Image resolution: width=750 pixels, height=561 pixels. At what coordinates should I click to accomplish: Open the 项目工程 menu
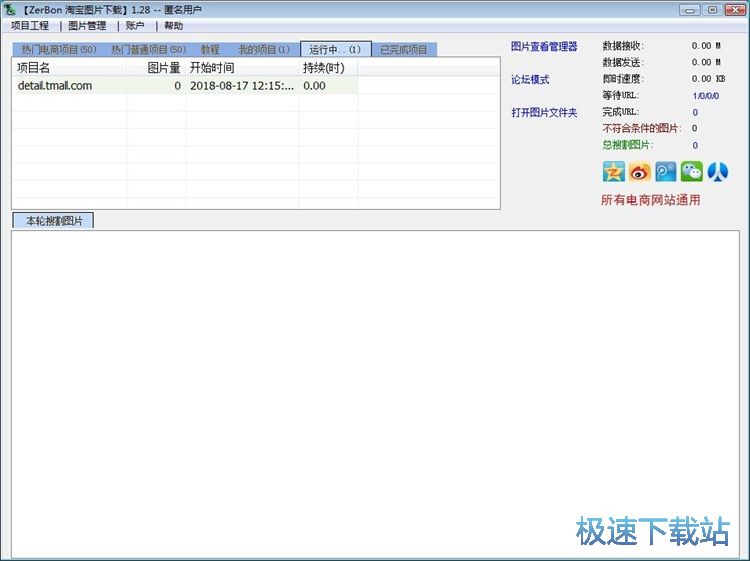coord(30,26)
